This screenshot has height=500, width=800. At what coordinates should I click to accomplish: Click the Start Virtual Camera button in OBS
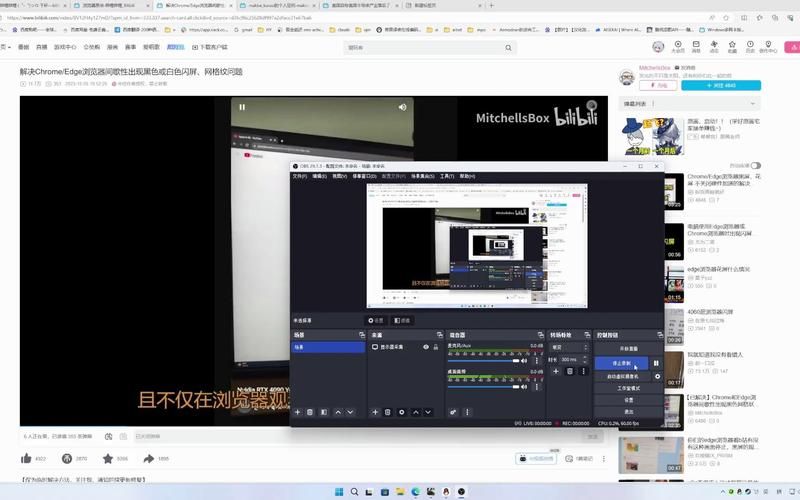(x=622, y=377)
